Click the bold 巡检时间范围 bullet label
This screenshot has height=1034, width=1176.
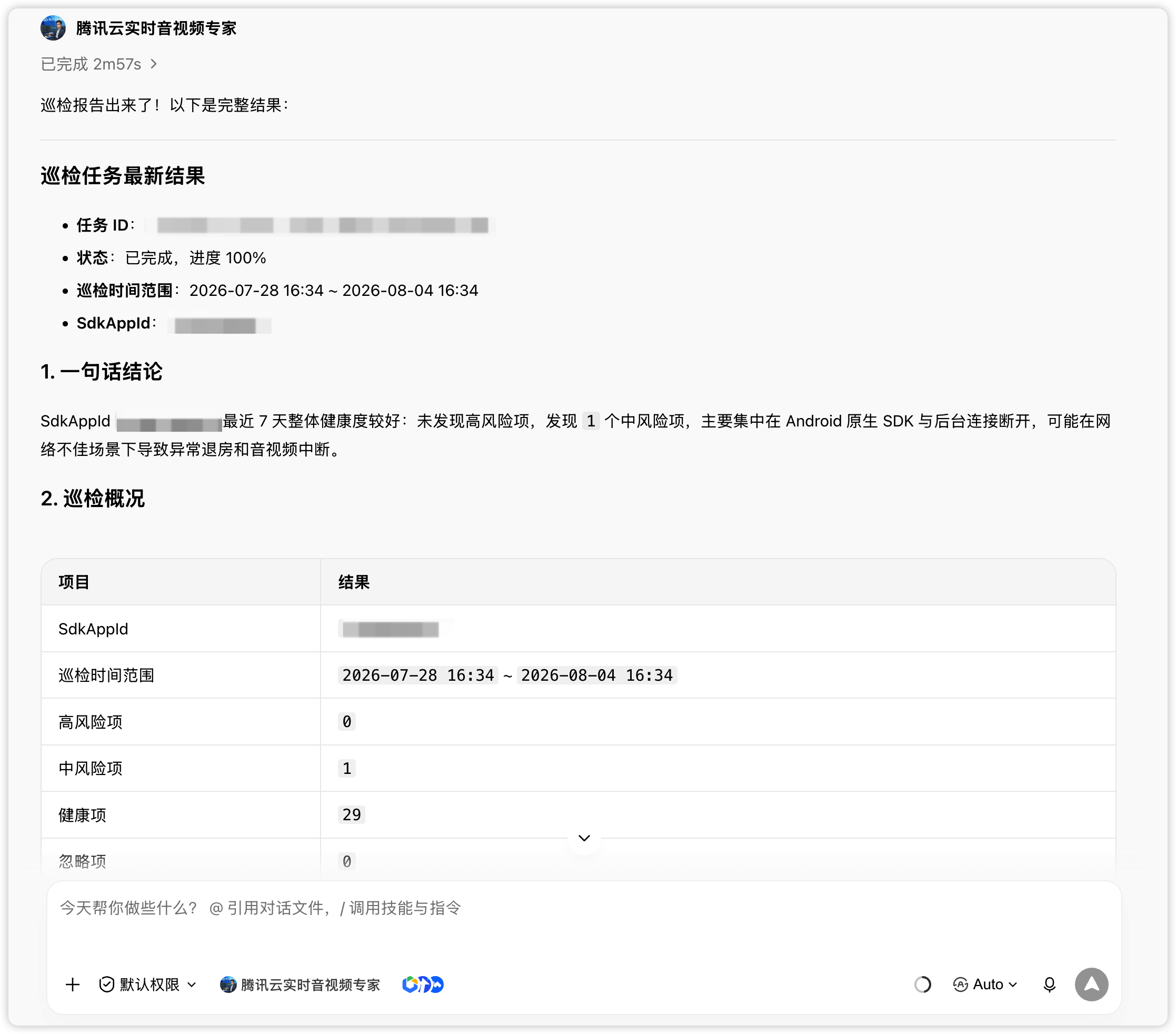point(125,291)
